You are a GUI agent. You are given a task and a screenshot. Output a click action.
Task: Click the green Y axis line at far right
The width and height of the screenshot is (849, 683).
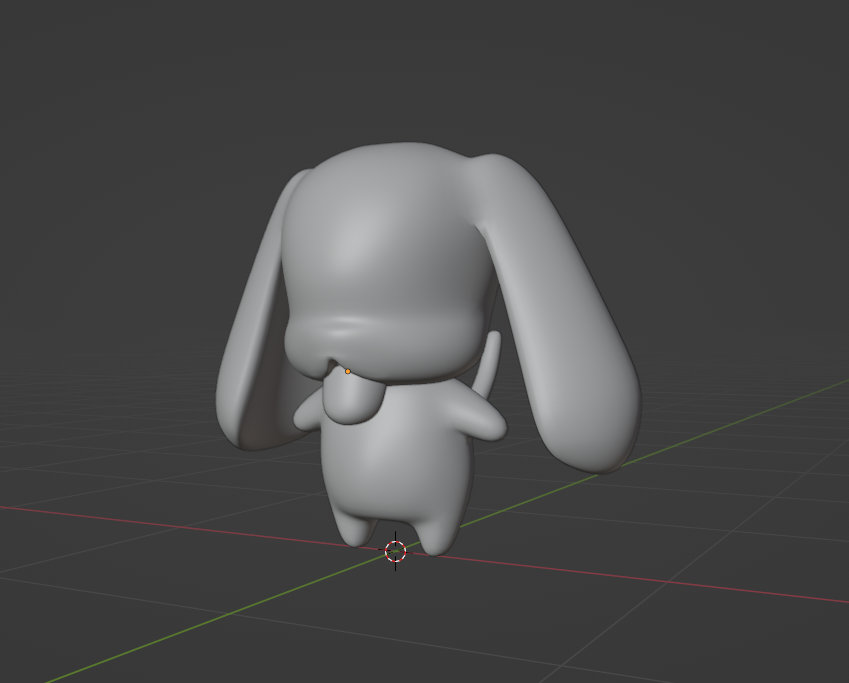[x=780, y=400]
